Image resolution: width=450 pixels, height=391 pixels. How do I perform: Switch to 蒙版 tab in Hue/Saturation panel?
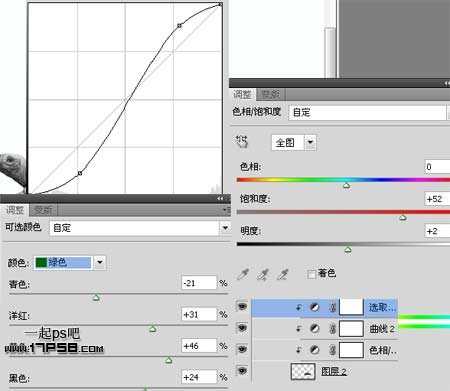(x=270, y=95)
